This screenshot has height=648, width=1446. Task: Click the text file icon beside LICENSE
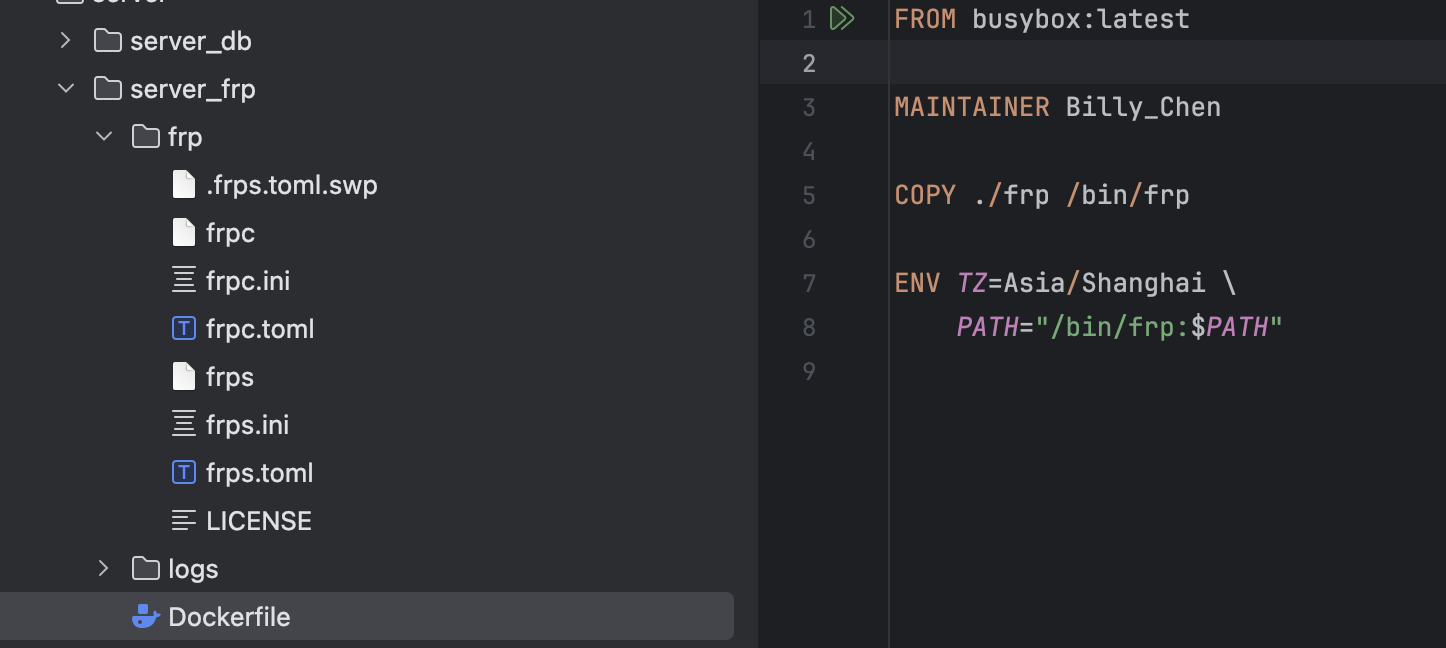[x=184, y=521]
